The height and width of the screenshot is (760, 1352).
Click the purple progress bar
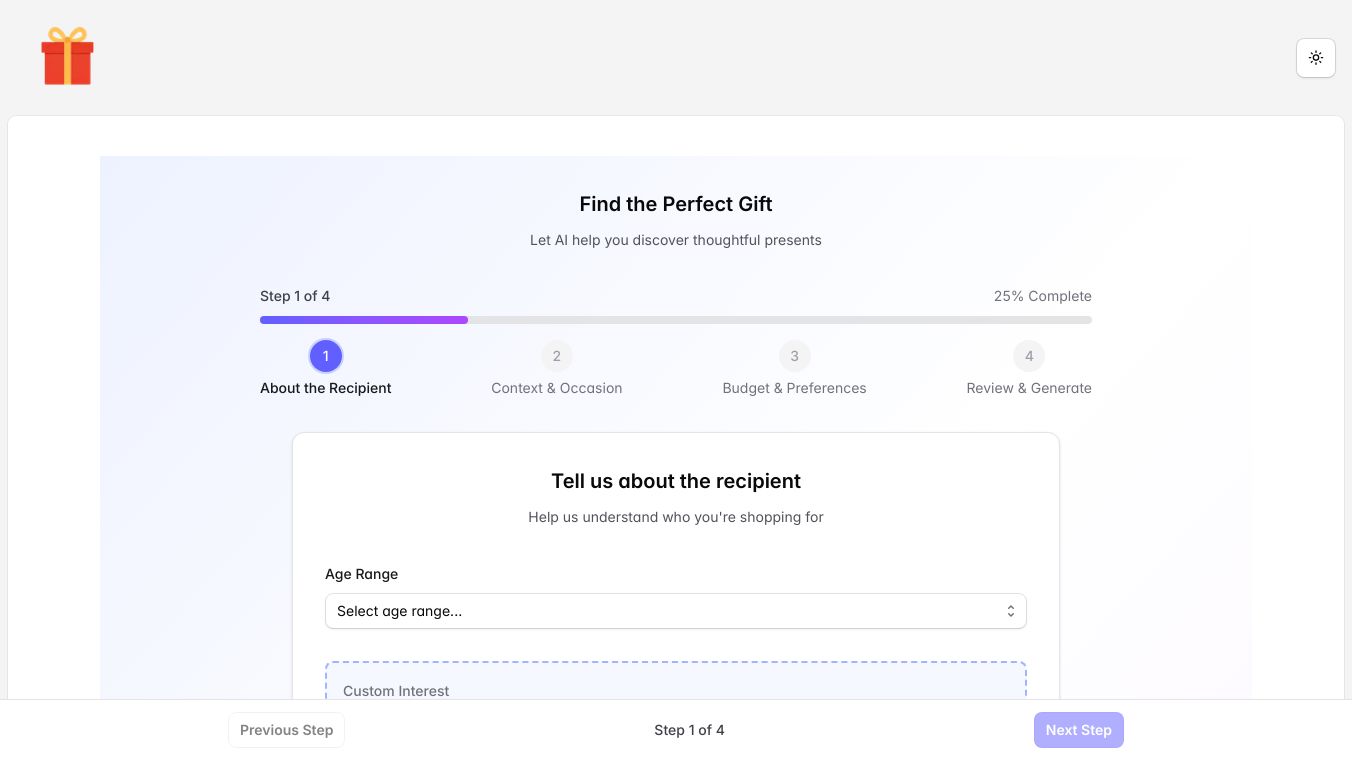pos(364,320)
